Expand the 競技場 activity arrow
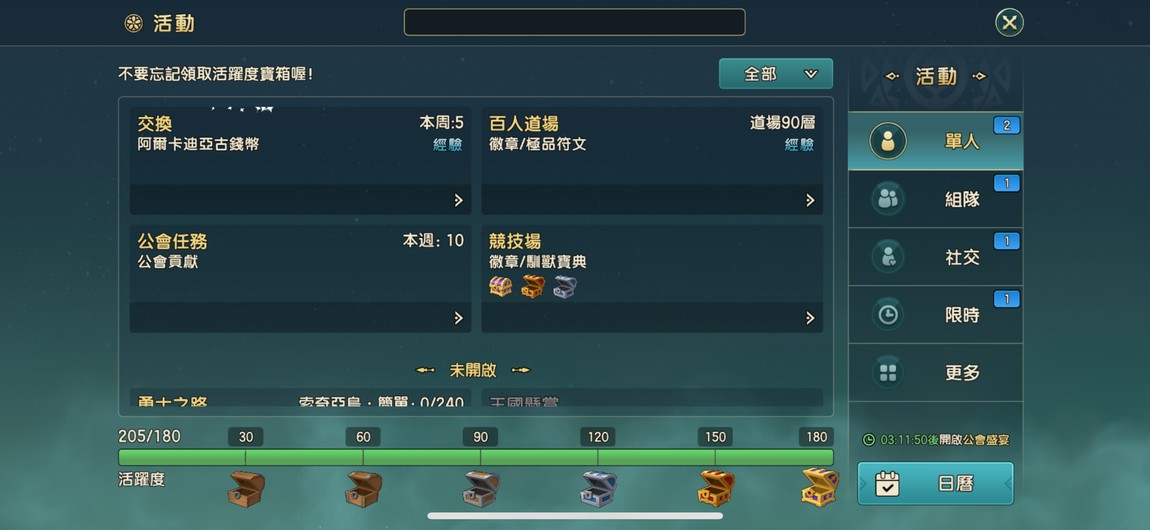 click(810, 317)
